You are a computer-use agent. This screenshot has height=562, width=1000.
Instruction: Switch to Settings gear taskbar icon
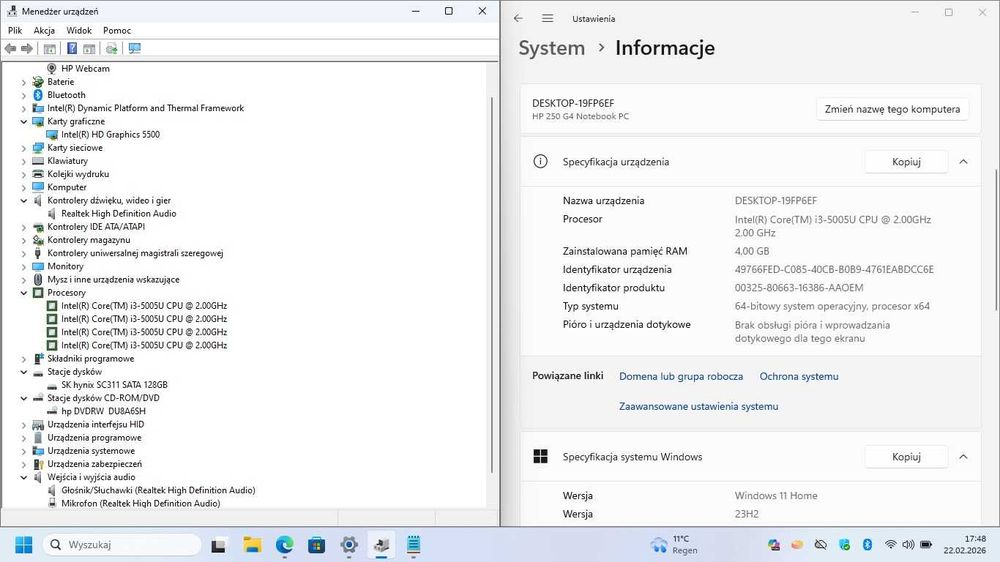(x=349, y=545)
